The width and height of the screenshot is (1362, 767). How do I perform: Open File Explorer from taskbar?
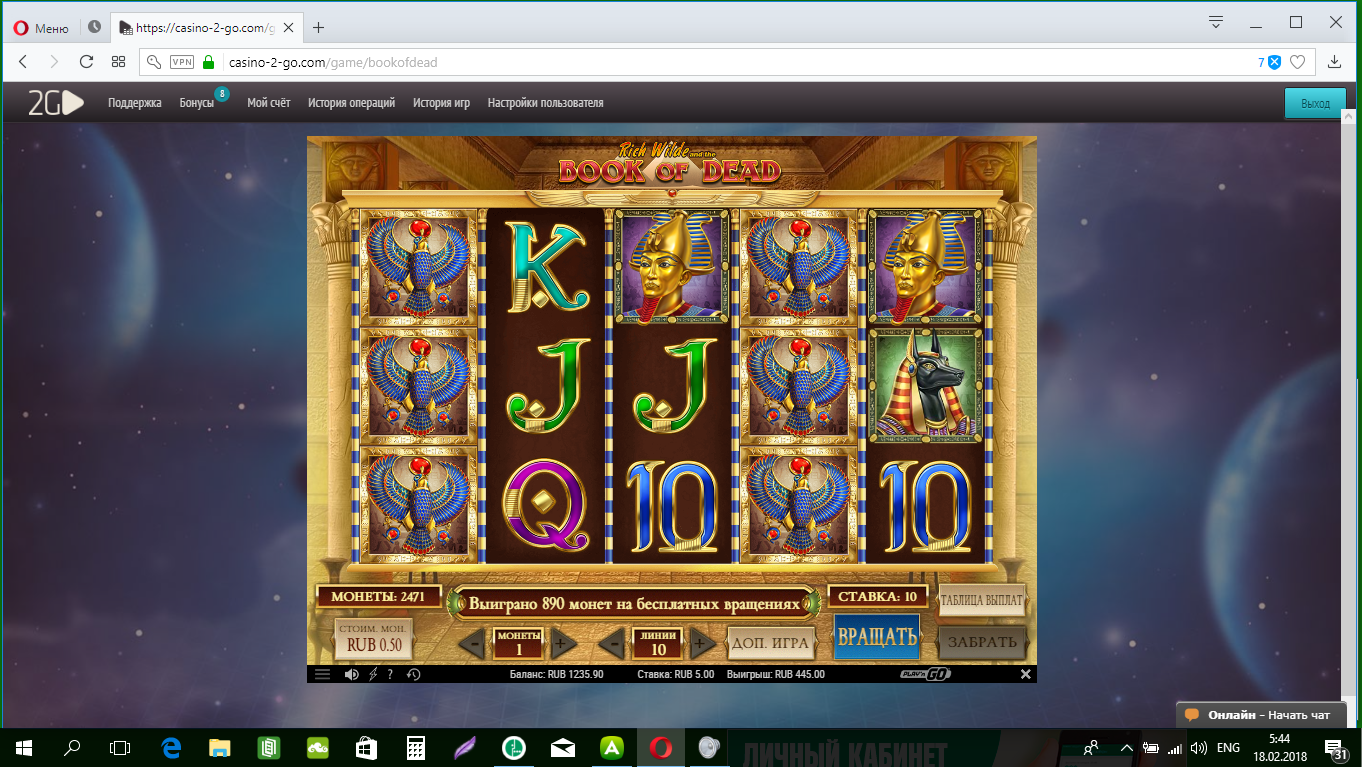(x=220, y=747)
